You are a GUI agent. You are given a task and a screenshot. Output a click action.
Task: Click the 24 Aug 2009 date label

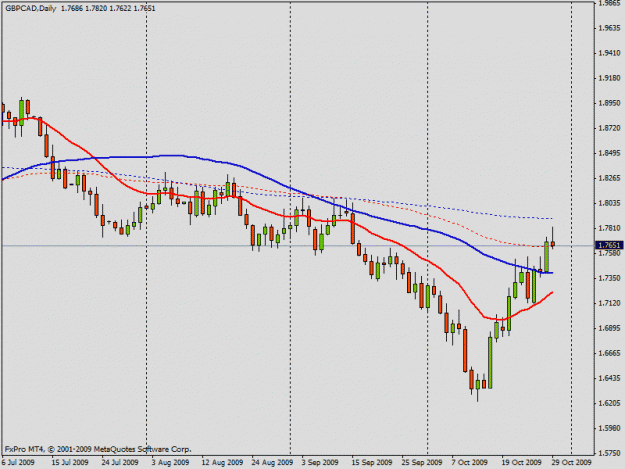(272, 462)
